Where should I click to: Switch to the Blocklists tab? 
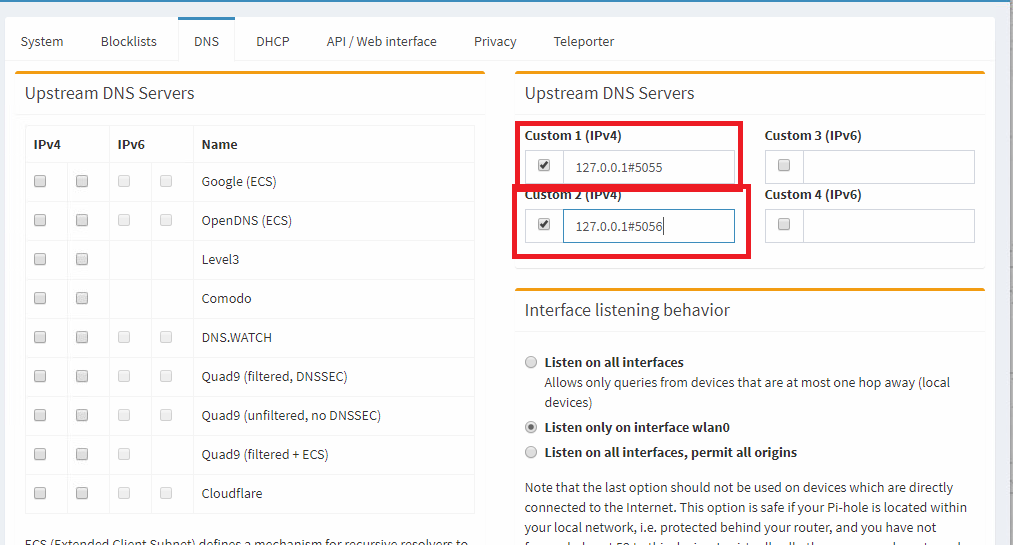click(129, 41)
